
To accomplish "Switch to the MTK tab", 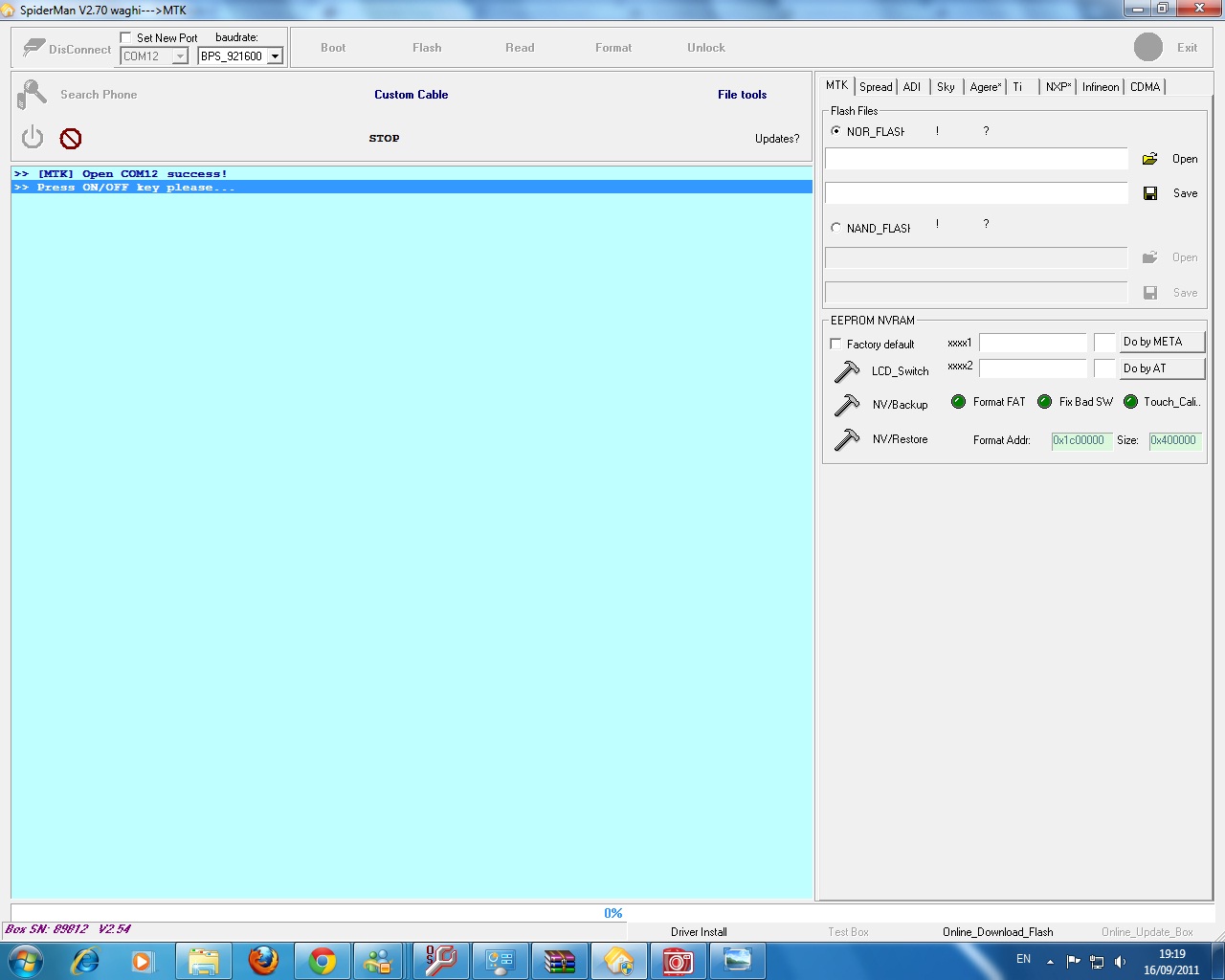I will [836, 85].
